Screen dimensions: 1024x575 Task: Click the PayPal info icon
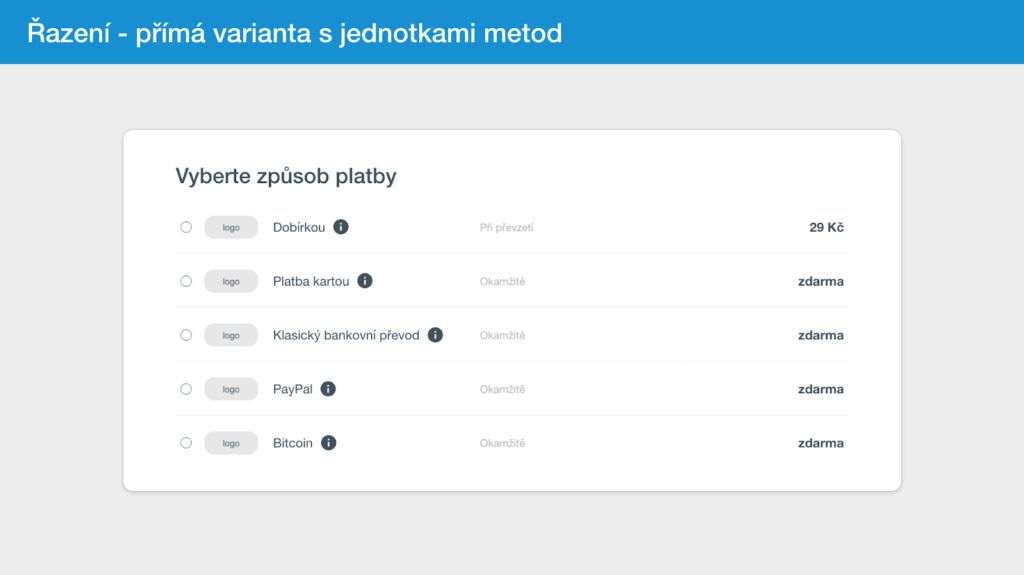[x=328, y=389]
